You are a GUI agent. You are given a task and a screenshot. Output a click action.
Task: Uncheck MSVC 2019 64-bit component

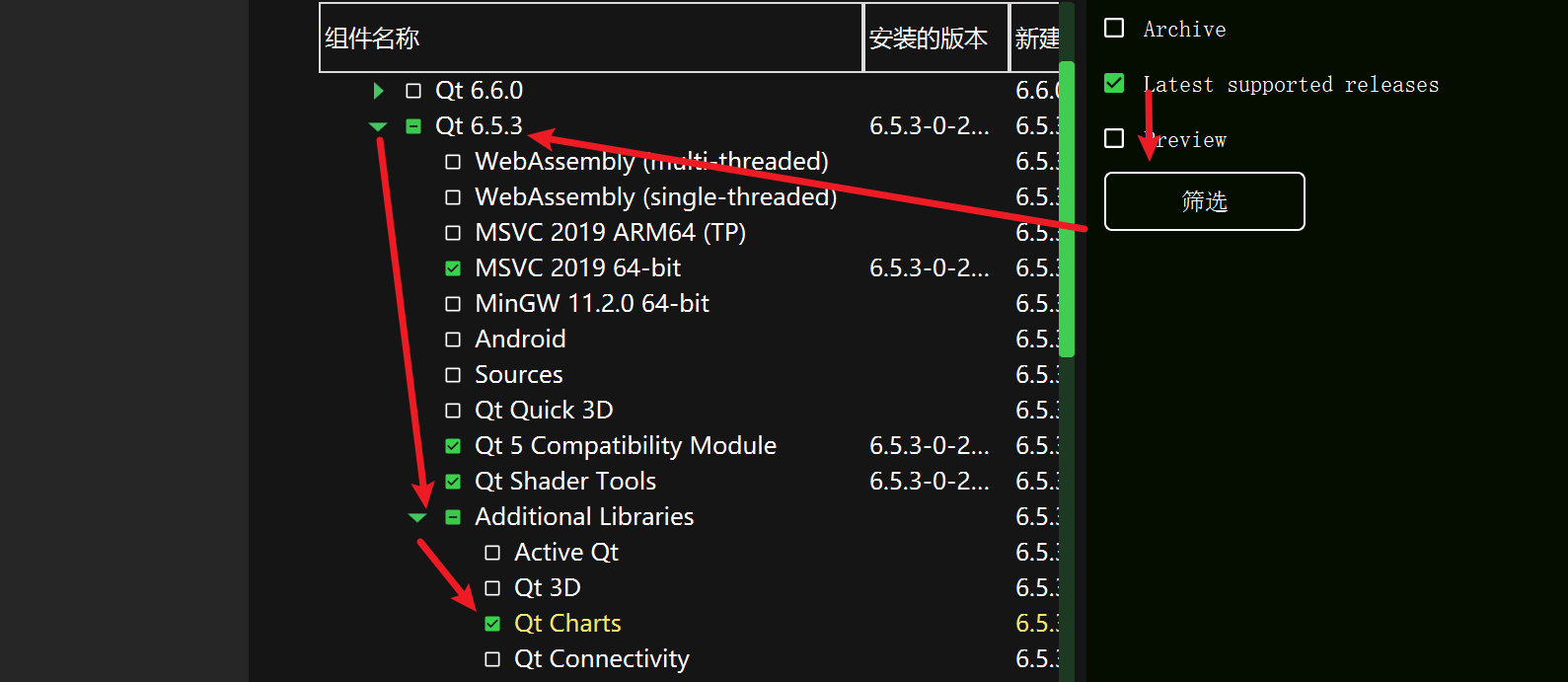click(453, 268)
